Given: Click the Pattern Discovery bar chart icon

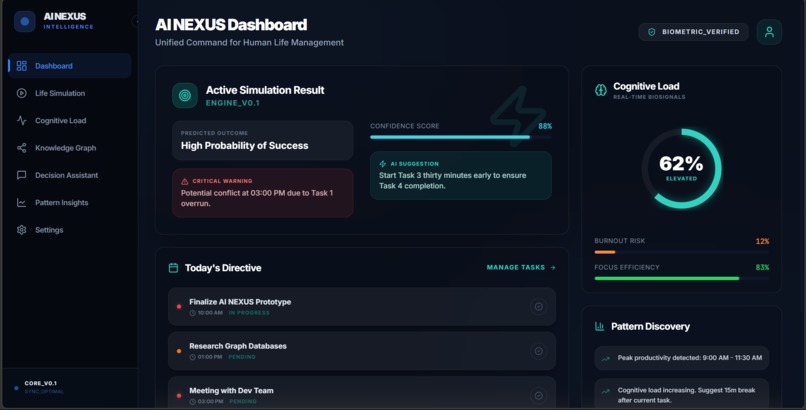Looking at the screenshot, I should coord(599,326).
